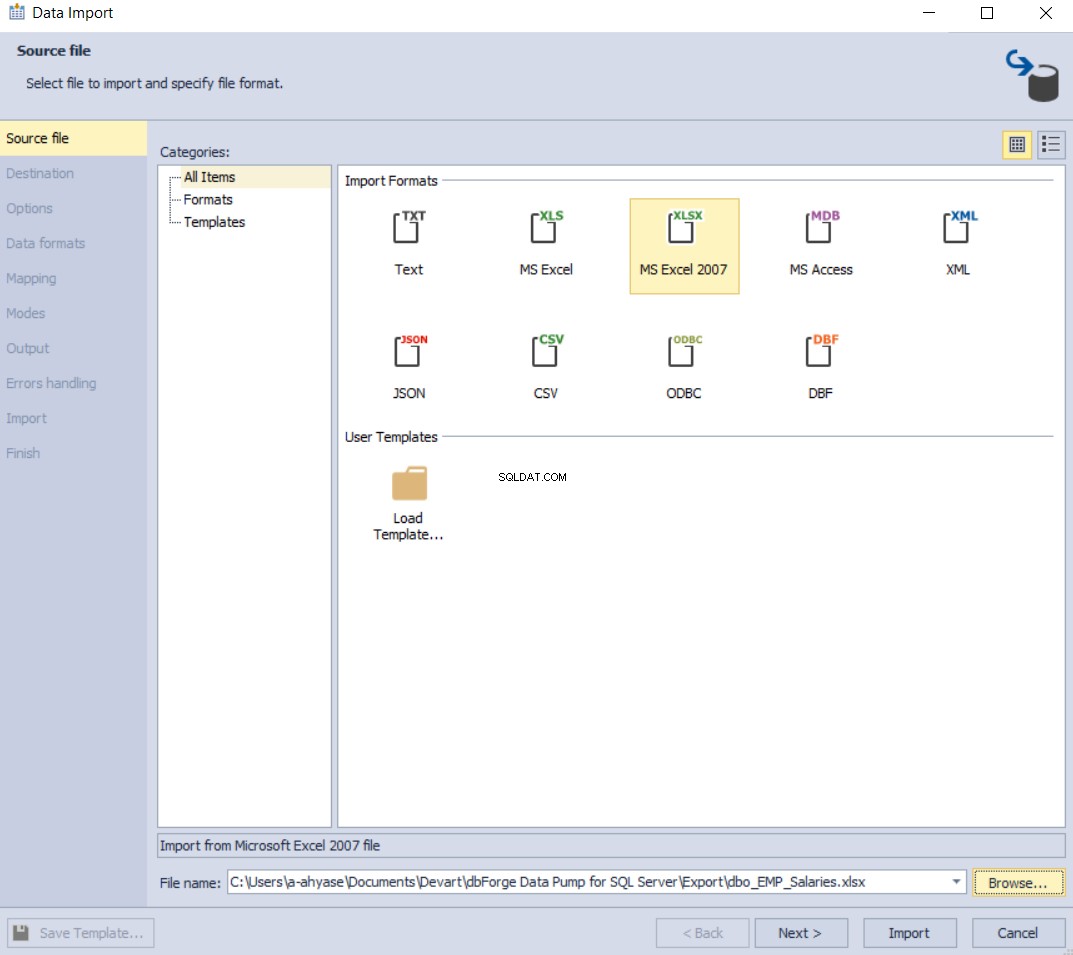This screenshot has height=955, width=1073.
Task: Maximize the Data Import window
Action: [x=987, y=13]
